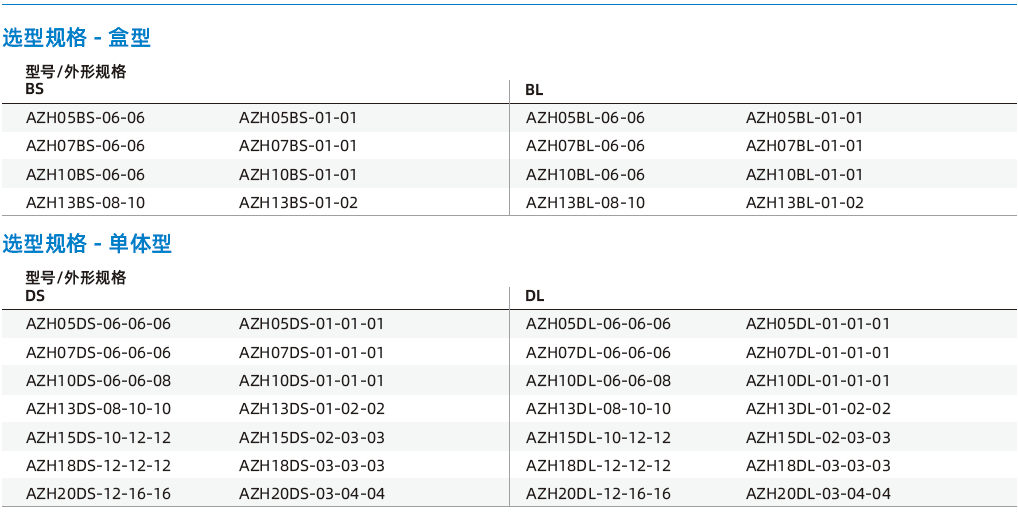Click AZH18DL-03-03-03 entry
The width and height of the screenshot is (1018, 515).
coord(818,466)
